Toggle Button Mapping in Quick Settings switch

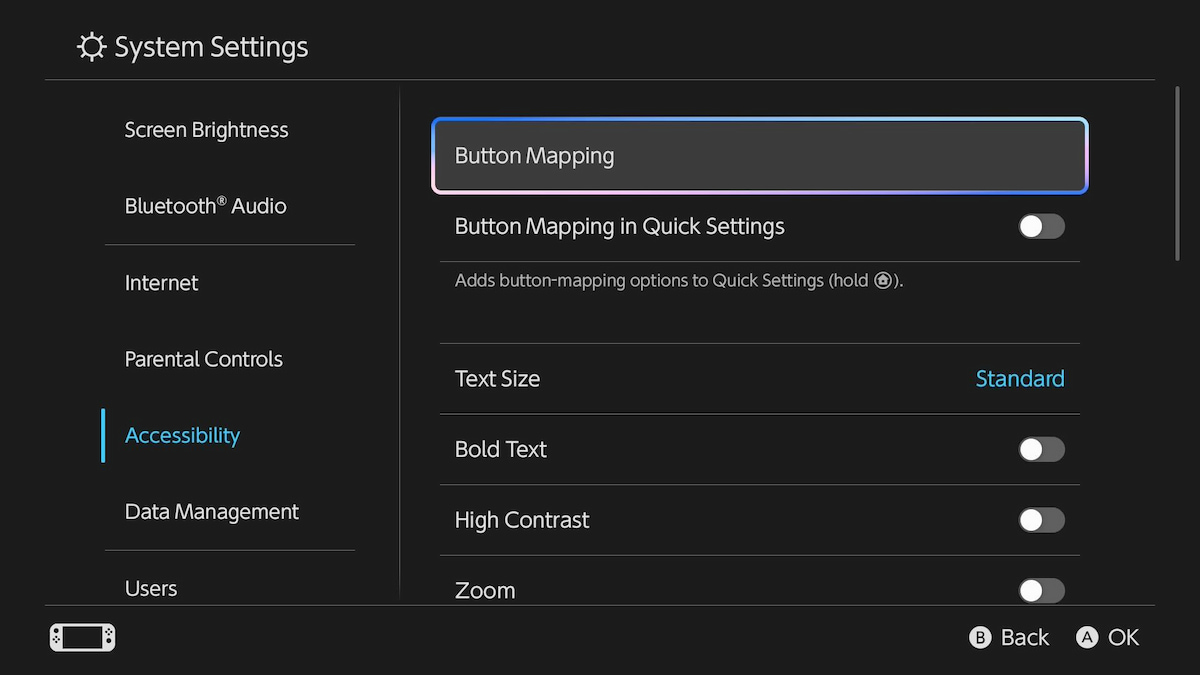tap(1041, 226)
